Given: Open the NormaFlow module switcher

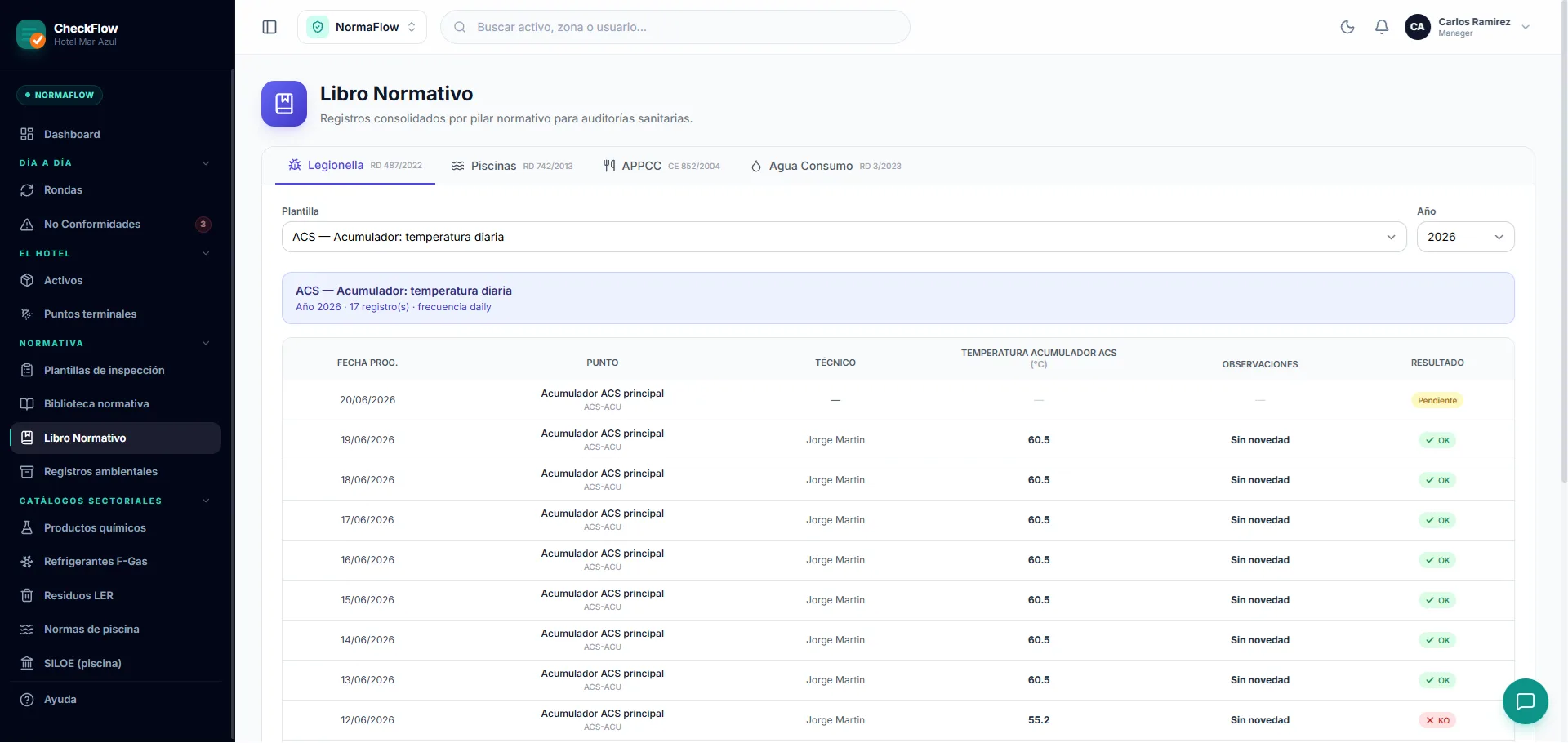Looking at the screenshot, I should pyautogui.click(x=362, y=27).
